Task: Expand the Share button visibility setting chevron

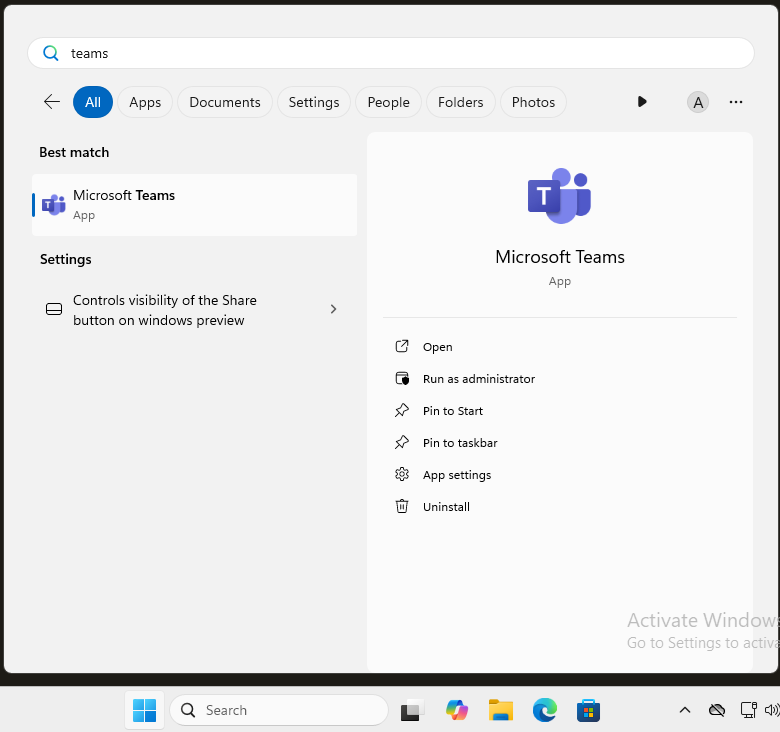Action: [333, 310]
